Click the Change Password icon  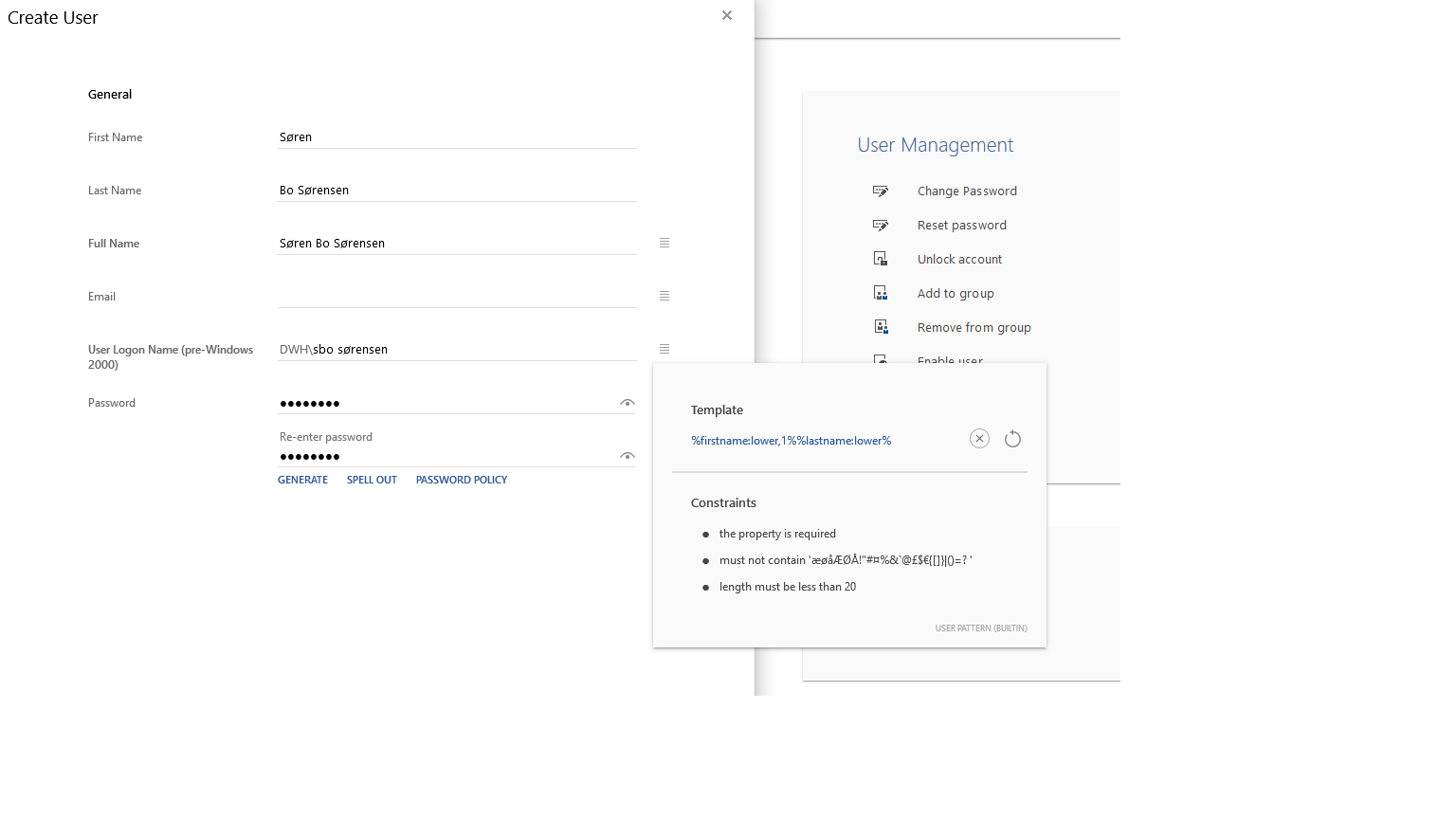(881, 191)
